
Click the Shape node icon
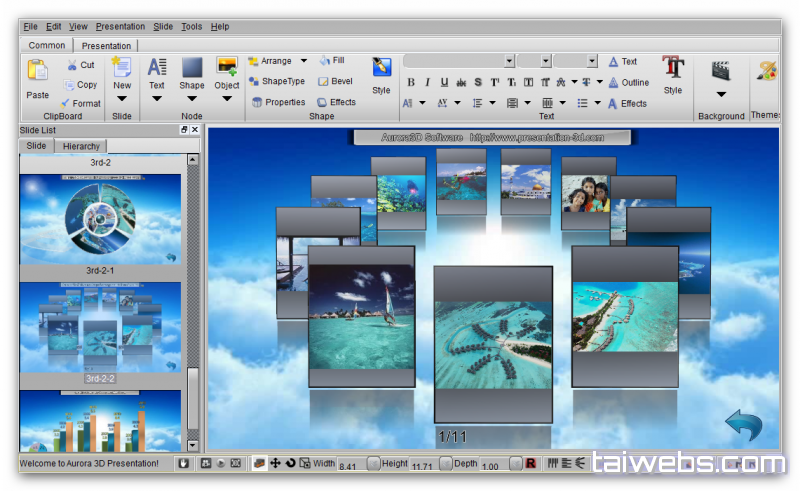192,67
